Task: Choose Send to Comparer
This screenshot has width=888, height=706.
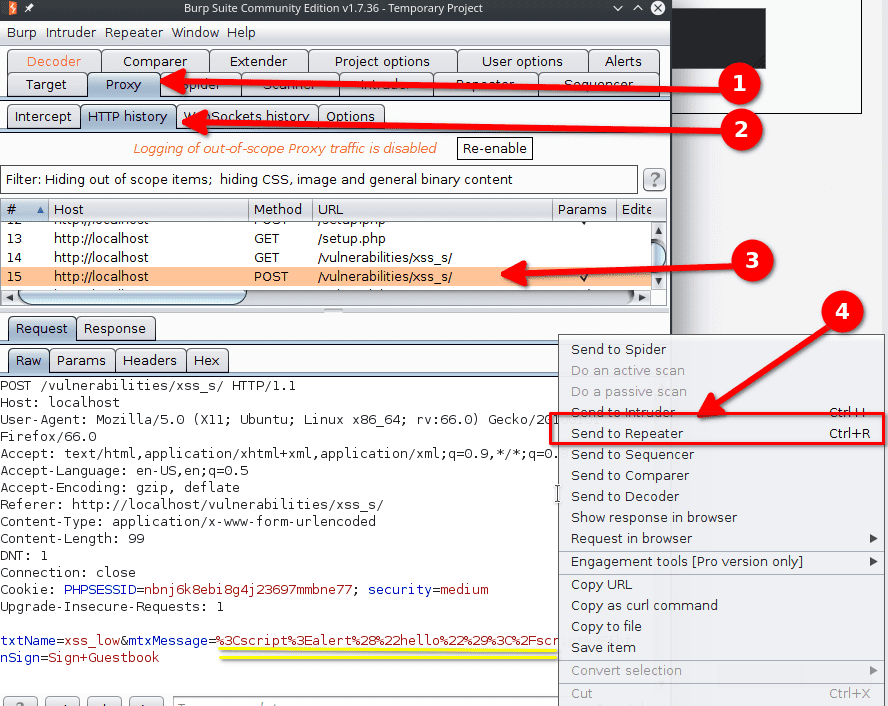Action: coord(721,476)
